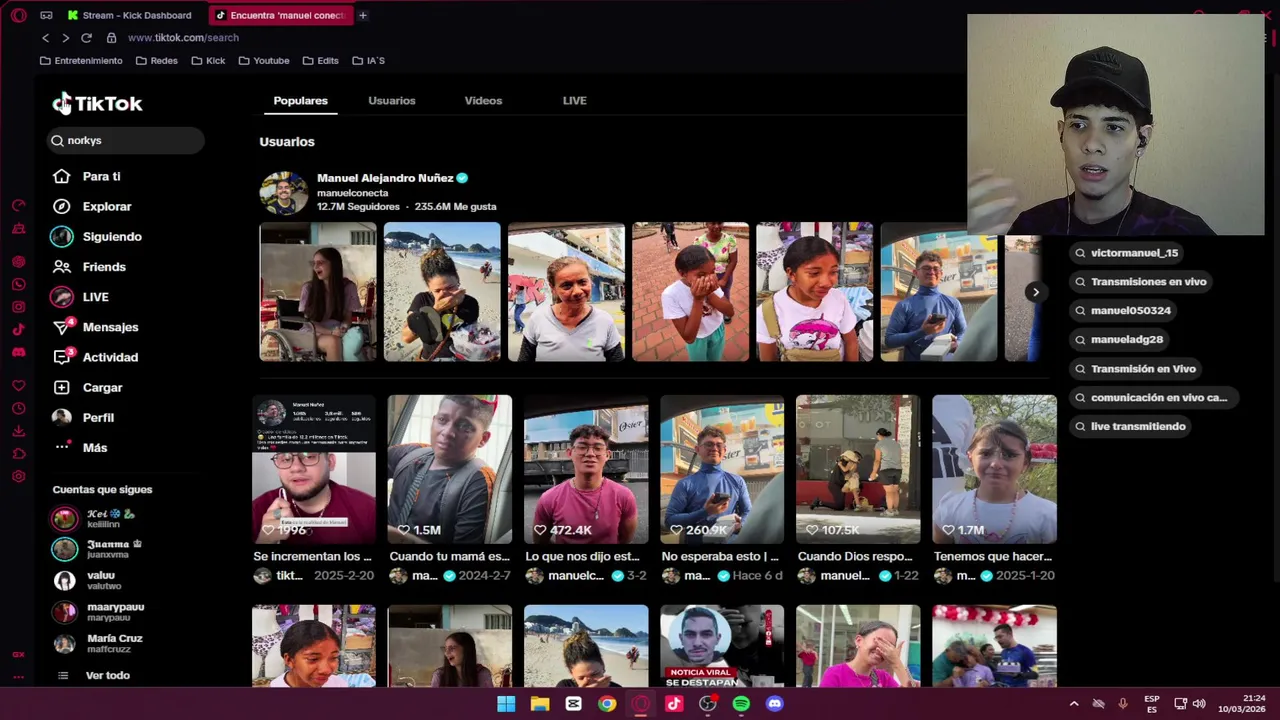
Task: Go forward in browser history
Action: click(66, 38)
